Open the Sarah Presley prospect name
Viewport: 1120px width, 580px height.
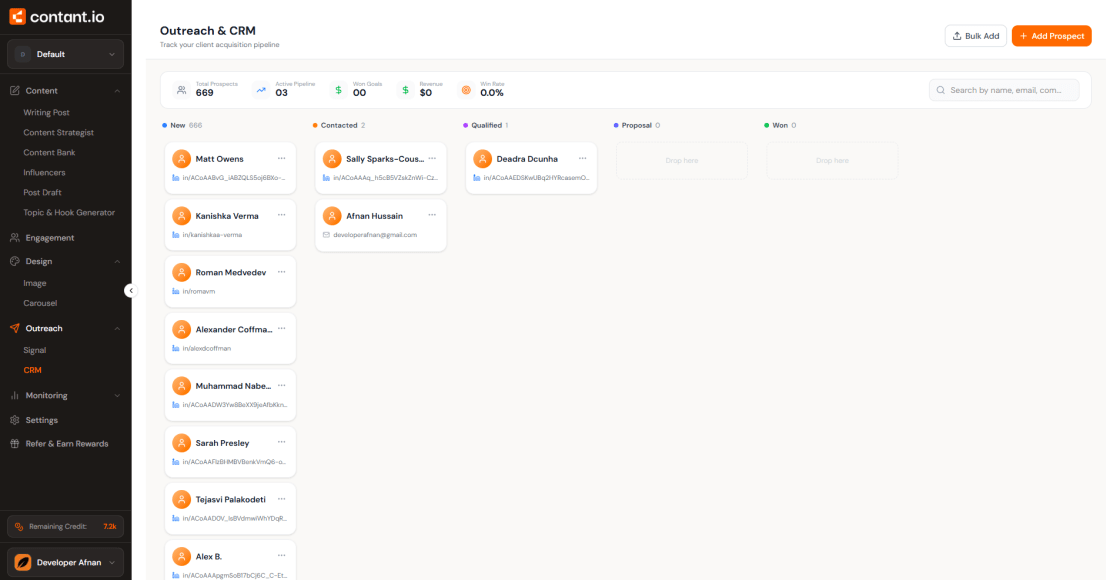point(222,443)
